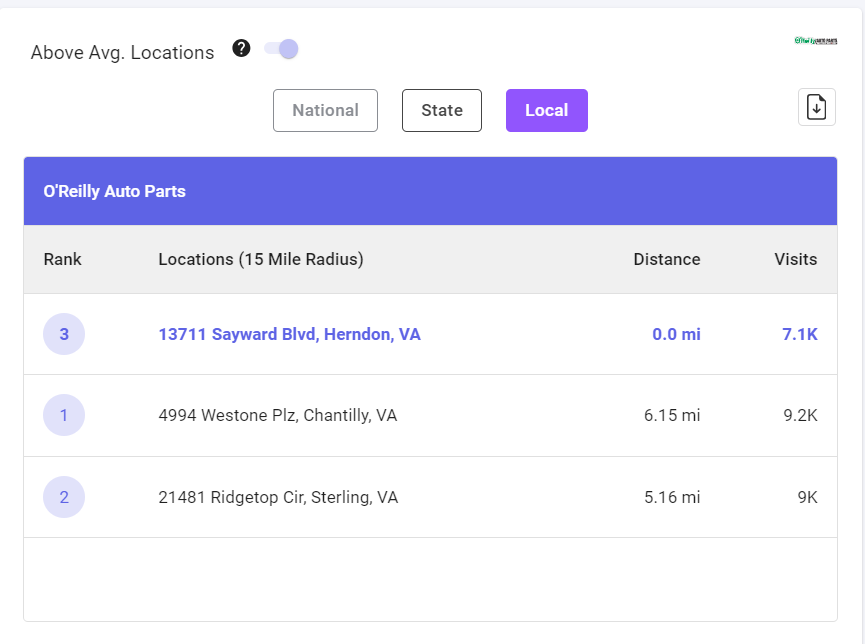Click the Above Avg. Locations label
The height and width of the screenshot is (644, 865).
(122, 53)
